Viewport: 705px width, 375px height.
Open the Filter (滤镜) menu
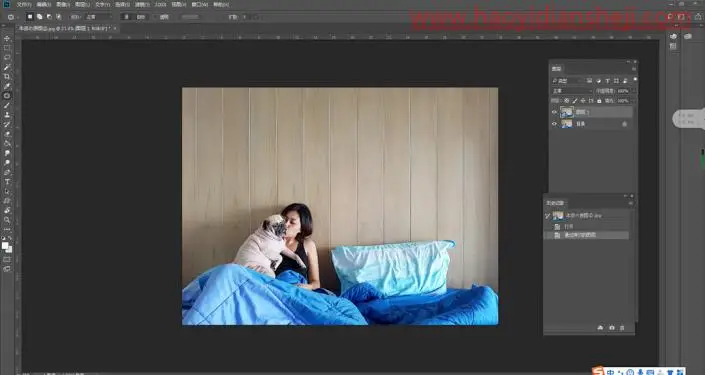pos(142,4)
